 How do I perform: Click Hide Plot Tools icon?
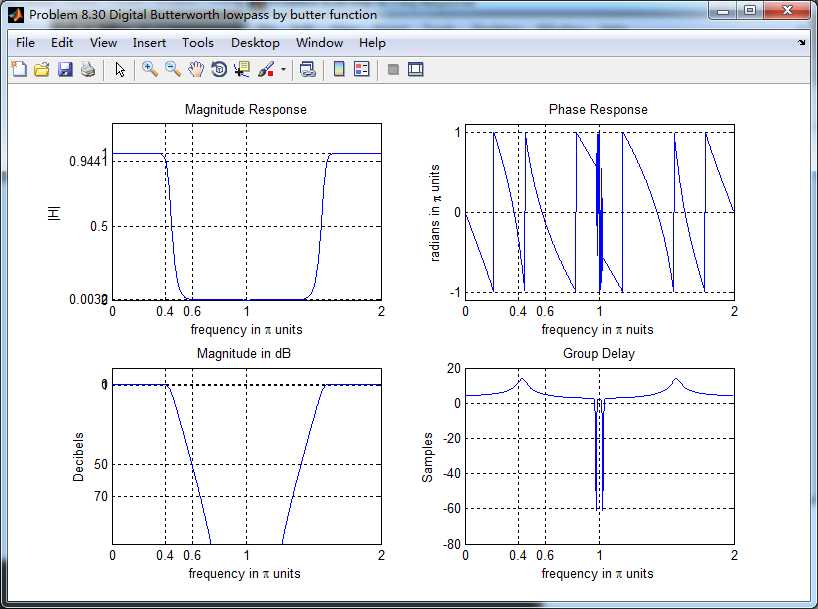[x=393, y=69]
